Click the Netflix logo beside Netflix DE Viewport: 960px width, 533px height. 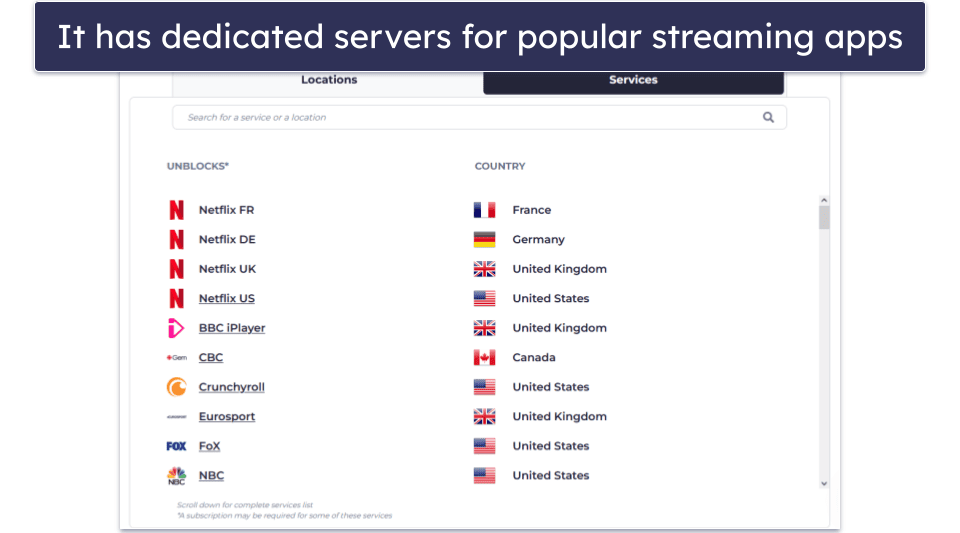(x=176, y=239)
